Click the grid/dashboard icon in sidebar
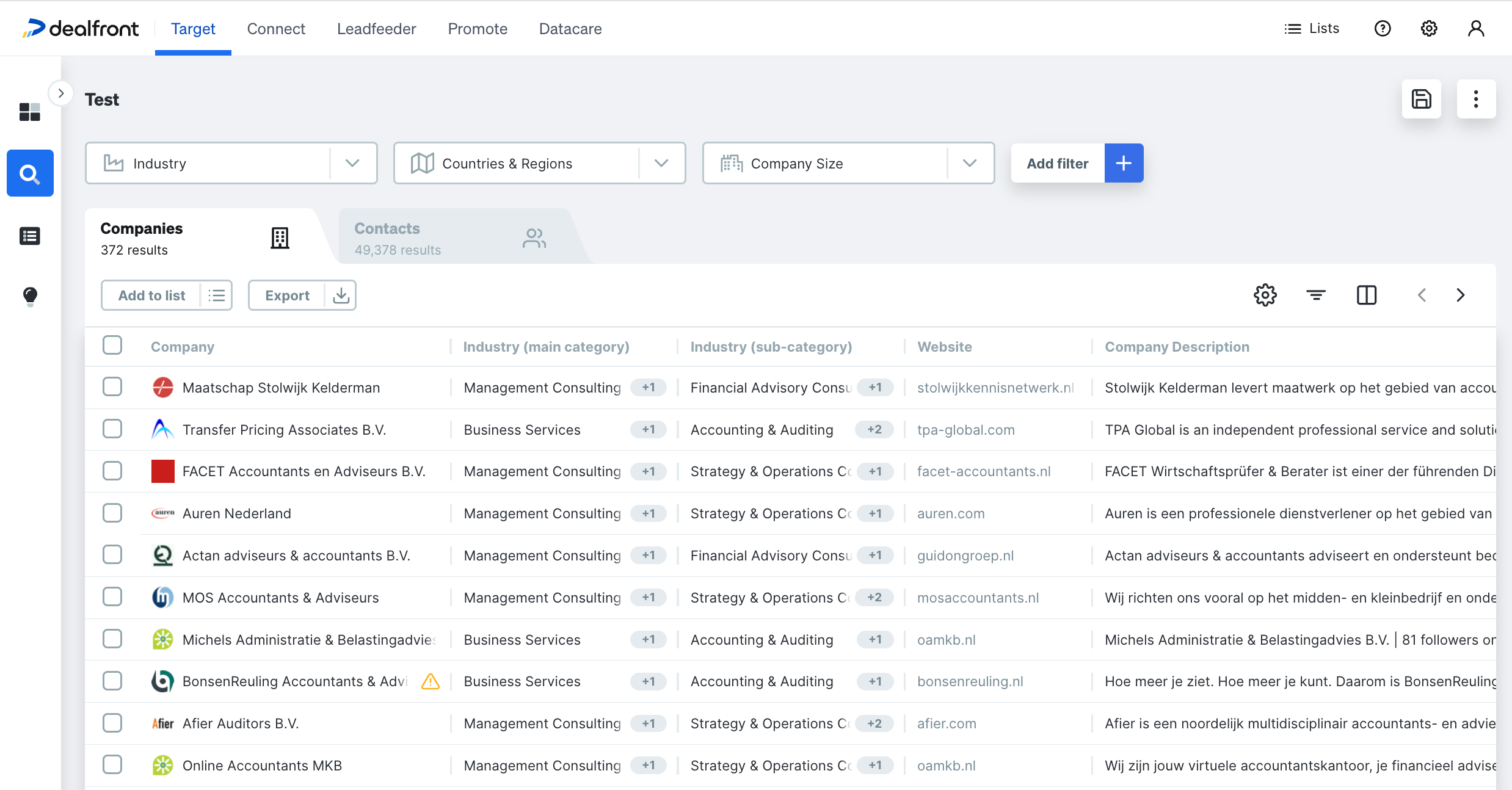The image size is (1512, 790). pos(29,112)
